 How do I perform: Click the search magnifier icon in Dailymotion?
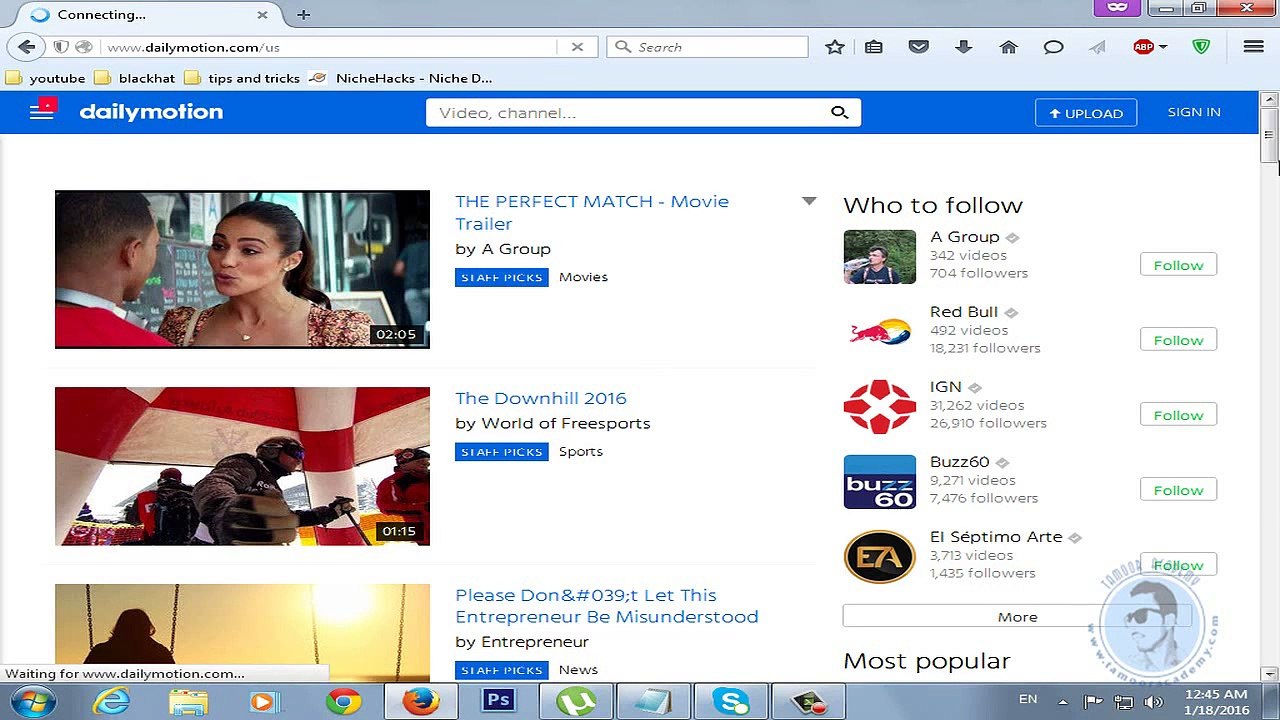[x=840, y=112]
